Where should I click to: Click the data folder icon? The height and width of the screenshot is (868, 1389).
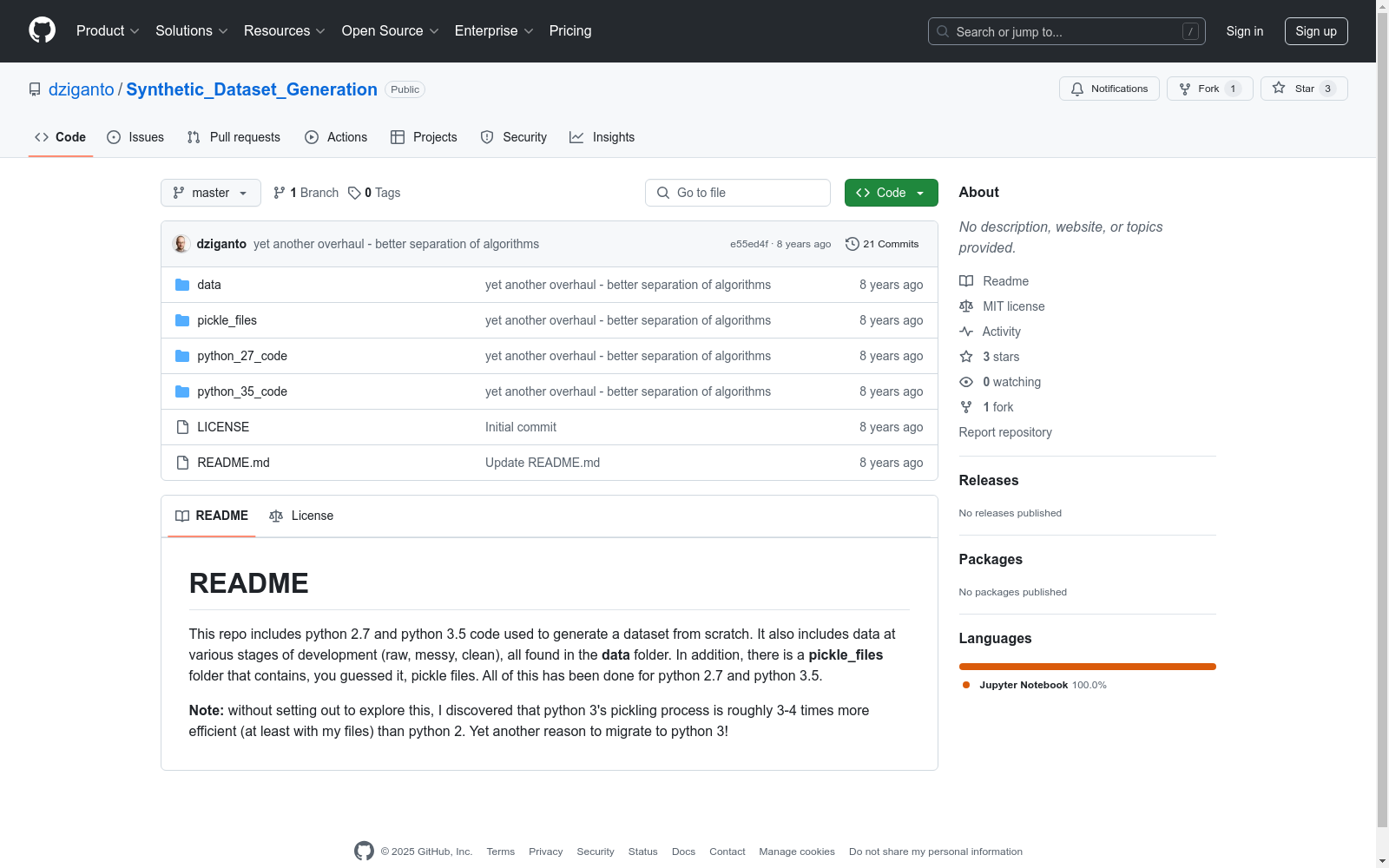(182, 285)
